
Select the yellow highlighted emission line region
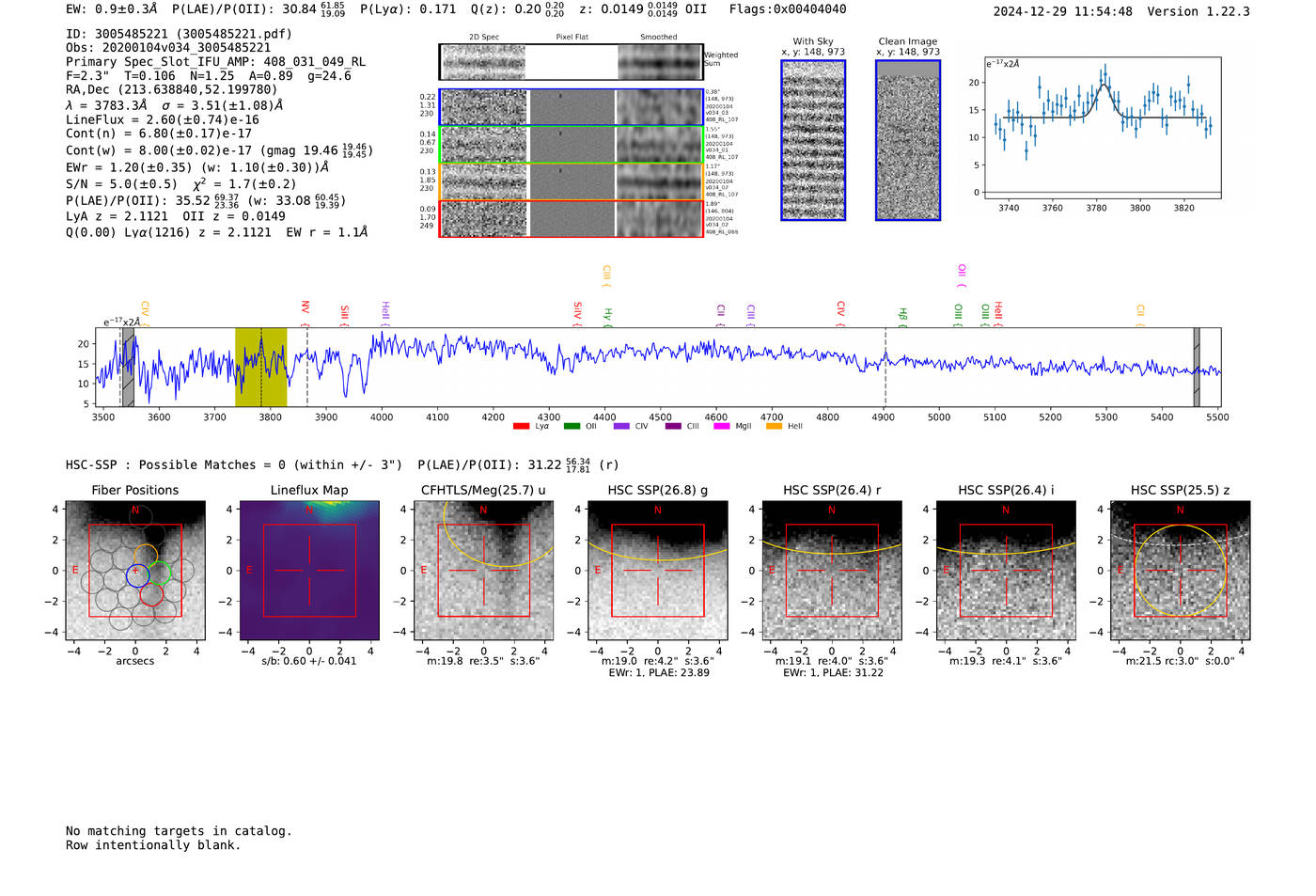pos(260,368)
